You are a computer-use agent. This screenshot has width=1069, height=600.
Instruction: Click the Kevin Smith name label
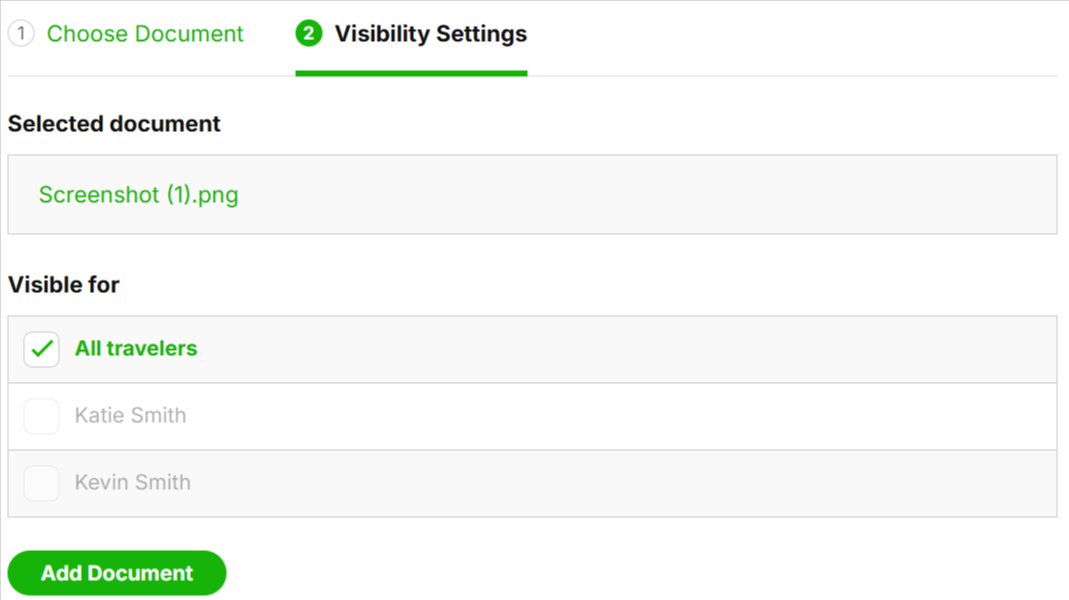coord(132,483)
